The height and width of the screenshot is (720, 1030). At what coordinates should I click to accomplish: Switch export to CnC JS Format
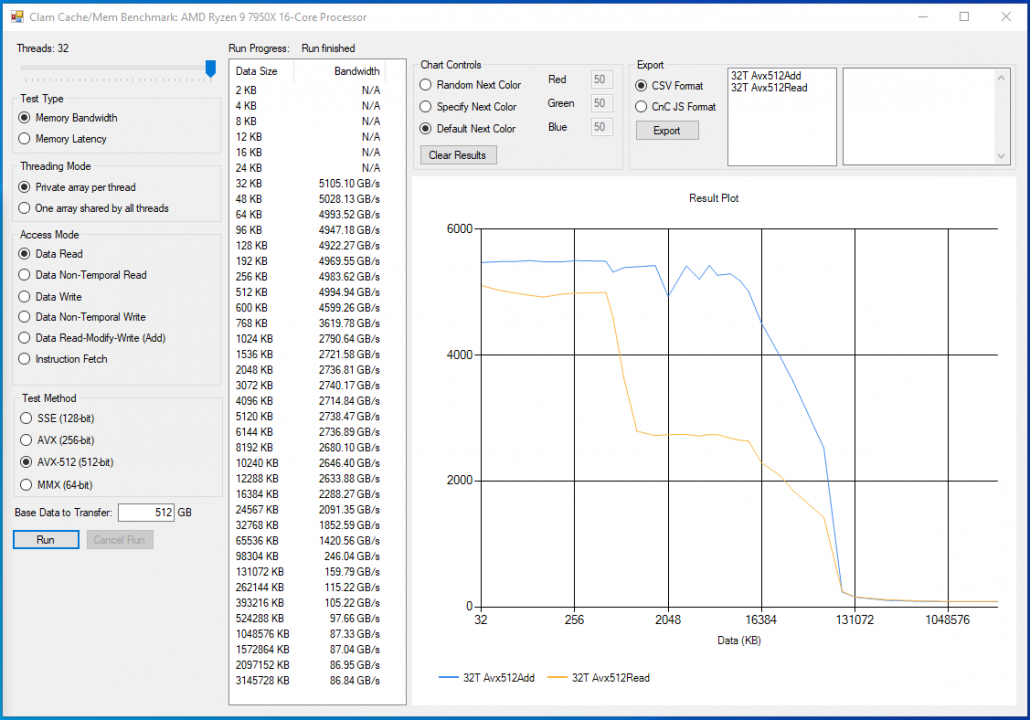(642, 107)
